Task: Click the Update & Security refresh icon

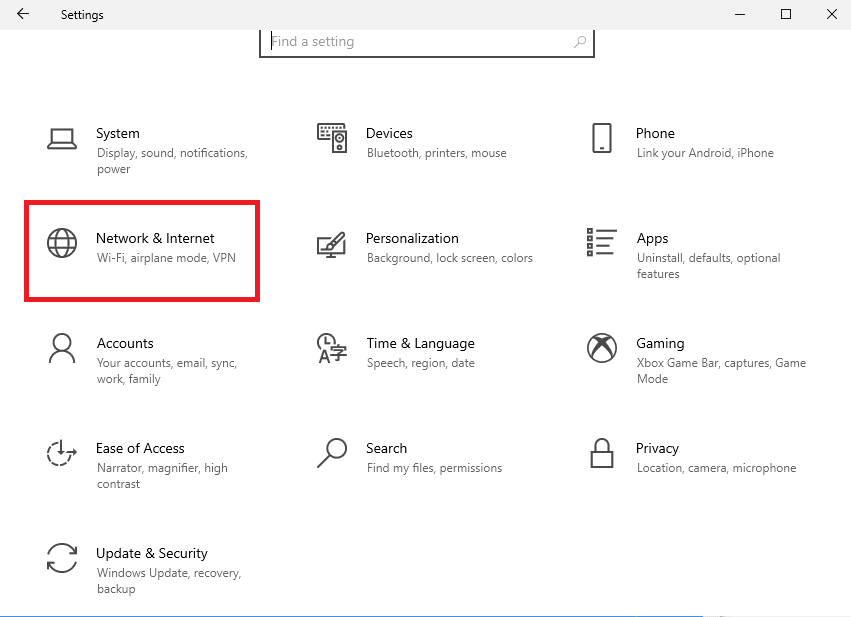Action: [x=62, y=558]
